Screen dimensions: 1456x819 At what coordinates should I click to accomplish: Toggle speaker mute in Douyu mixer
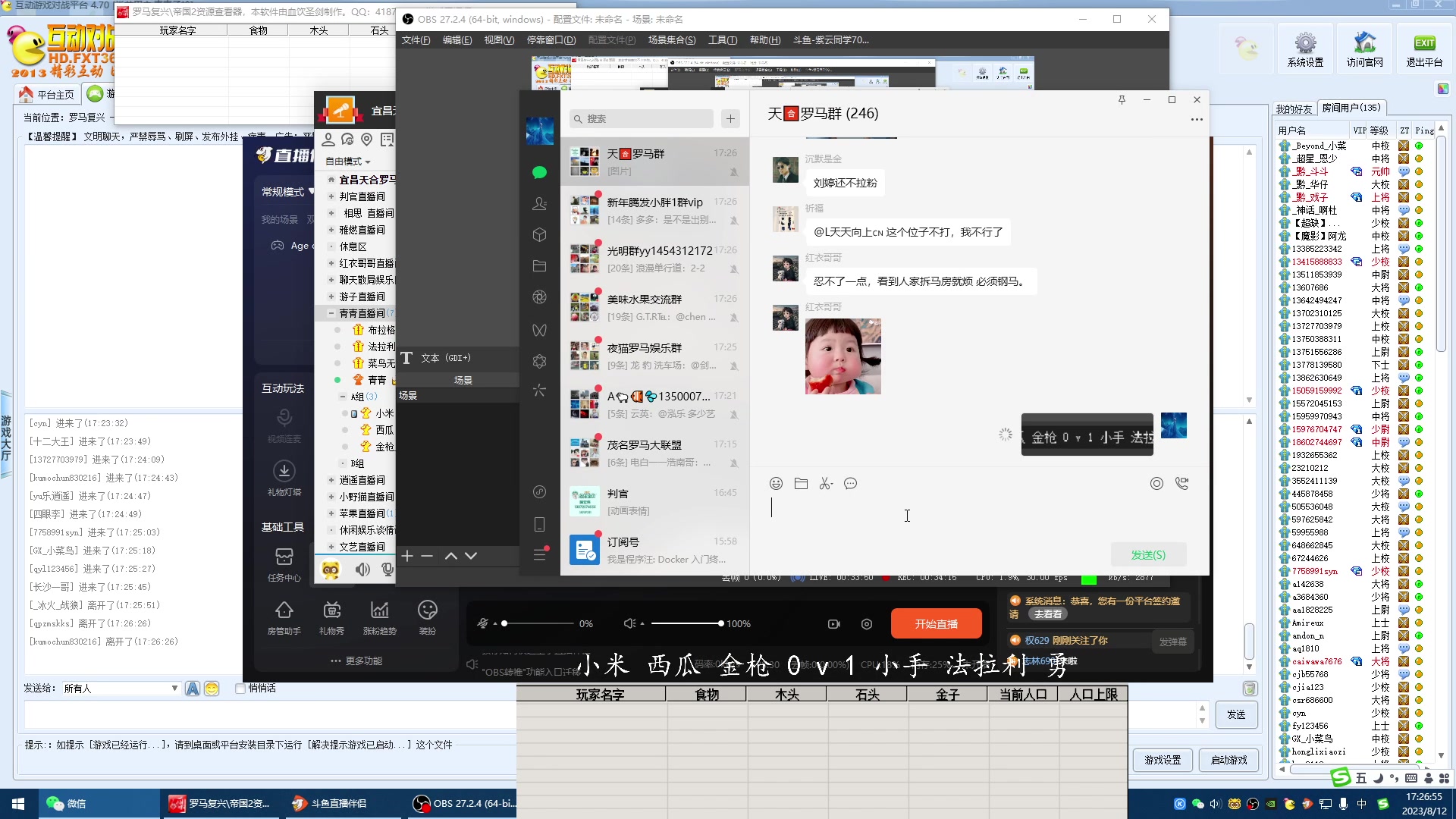(x=629, y=623)
